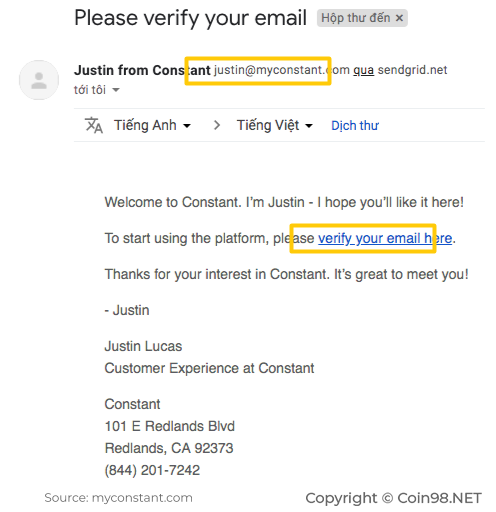Screen dimensions: 496x512
Task: Click the Dịch thư translate link
Action: 355,126
